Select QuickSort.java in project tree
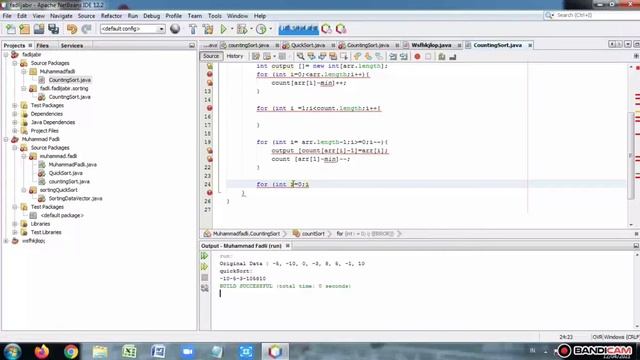The height and width of the screenshot is (360, 640). click(x=65, y=173)
